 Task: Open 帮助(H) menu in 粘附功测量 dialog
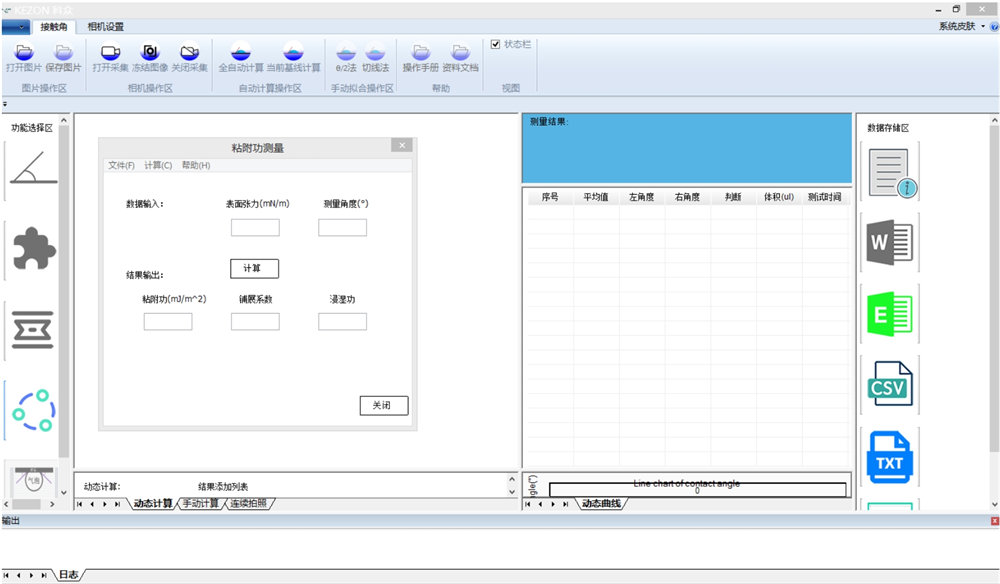pos(196,165)
